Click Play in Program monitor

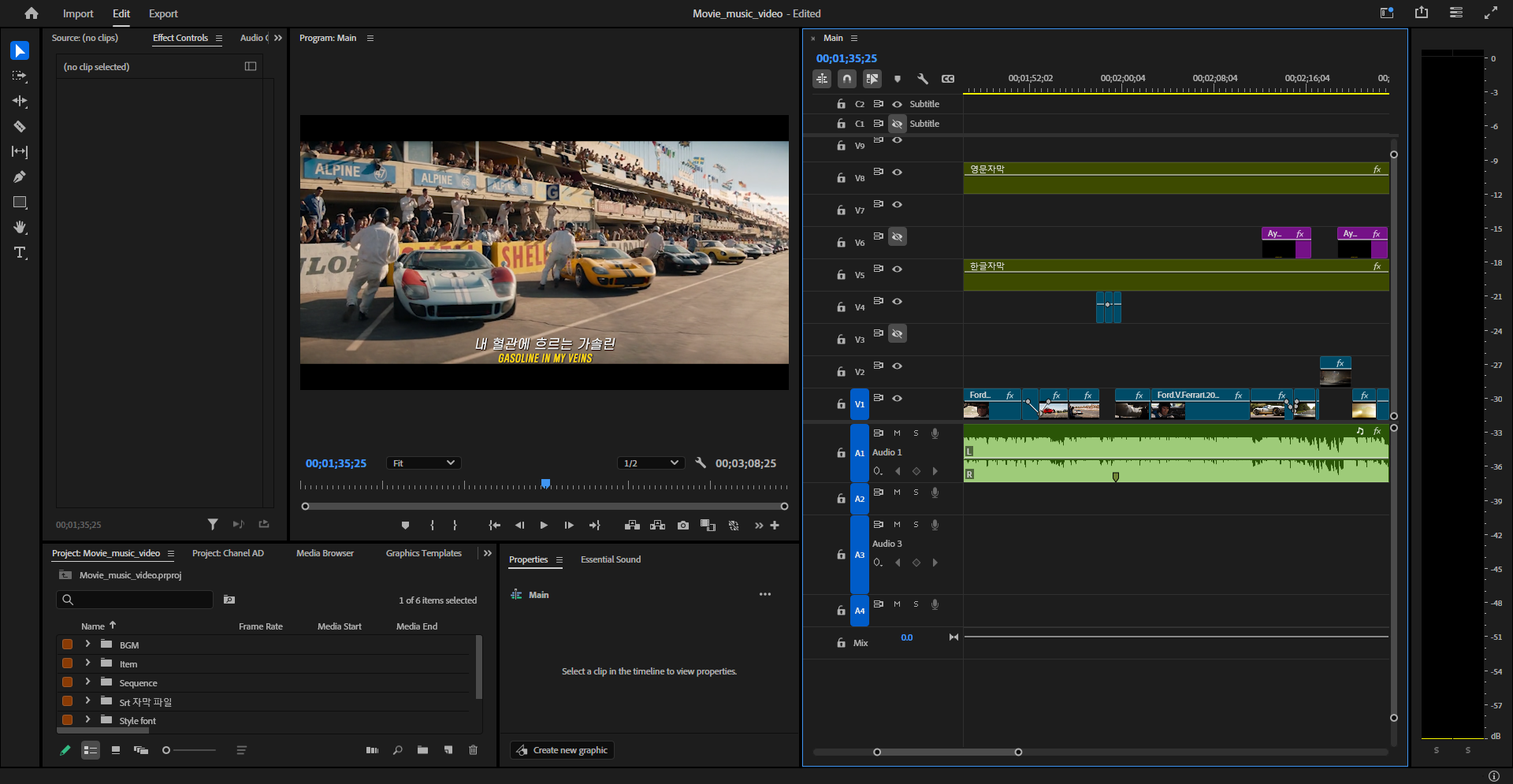pyautogui.click(x=544, y=526)
